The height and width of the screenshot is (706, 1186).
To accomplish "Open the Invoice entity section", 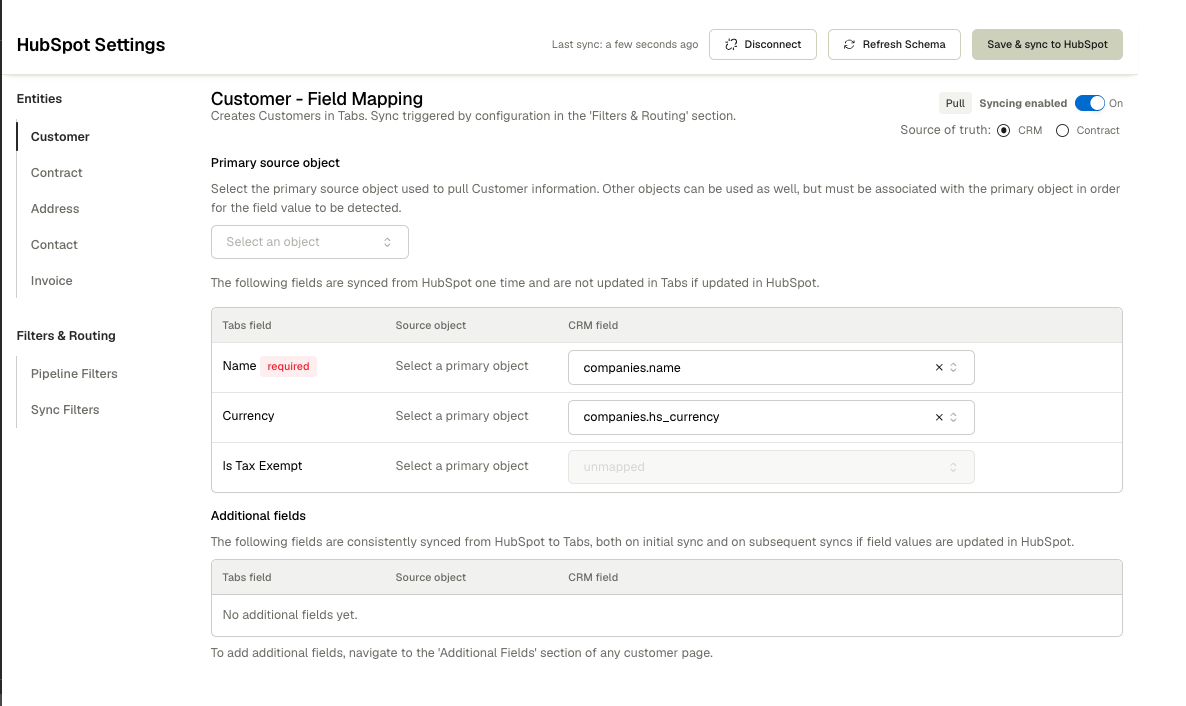I will pos(51,281).
